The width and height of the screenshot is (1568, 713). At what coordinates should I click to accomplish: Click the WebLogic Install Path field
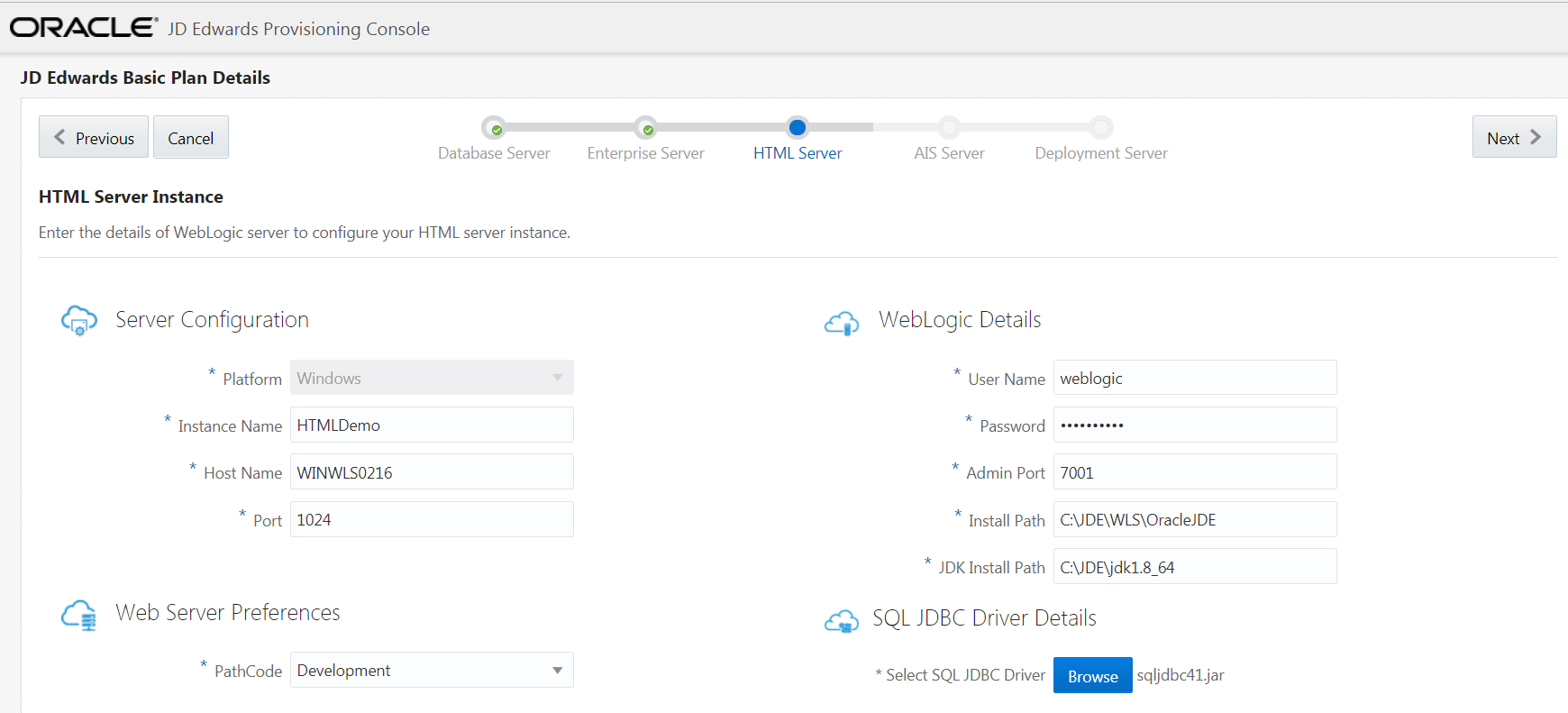[x=1195, y=519]
